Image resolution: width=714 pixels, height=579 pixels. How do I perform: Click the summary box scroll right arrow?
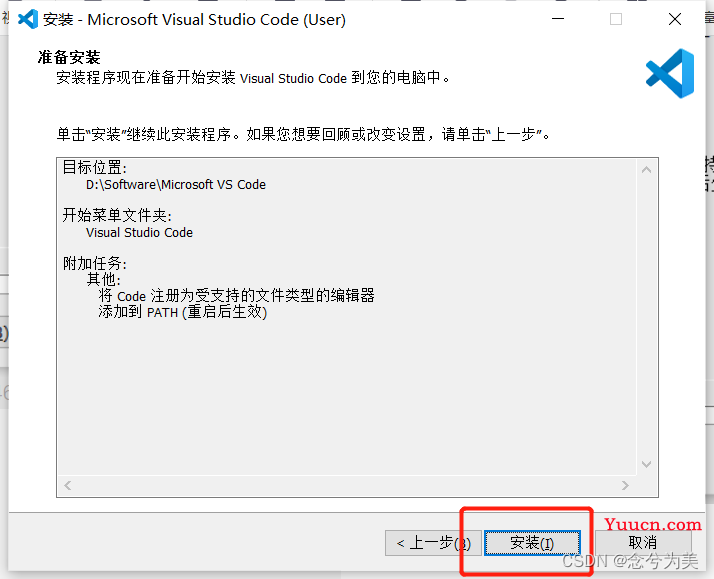pyautogui.click(x=625, y=486)
